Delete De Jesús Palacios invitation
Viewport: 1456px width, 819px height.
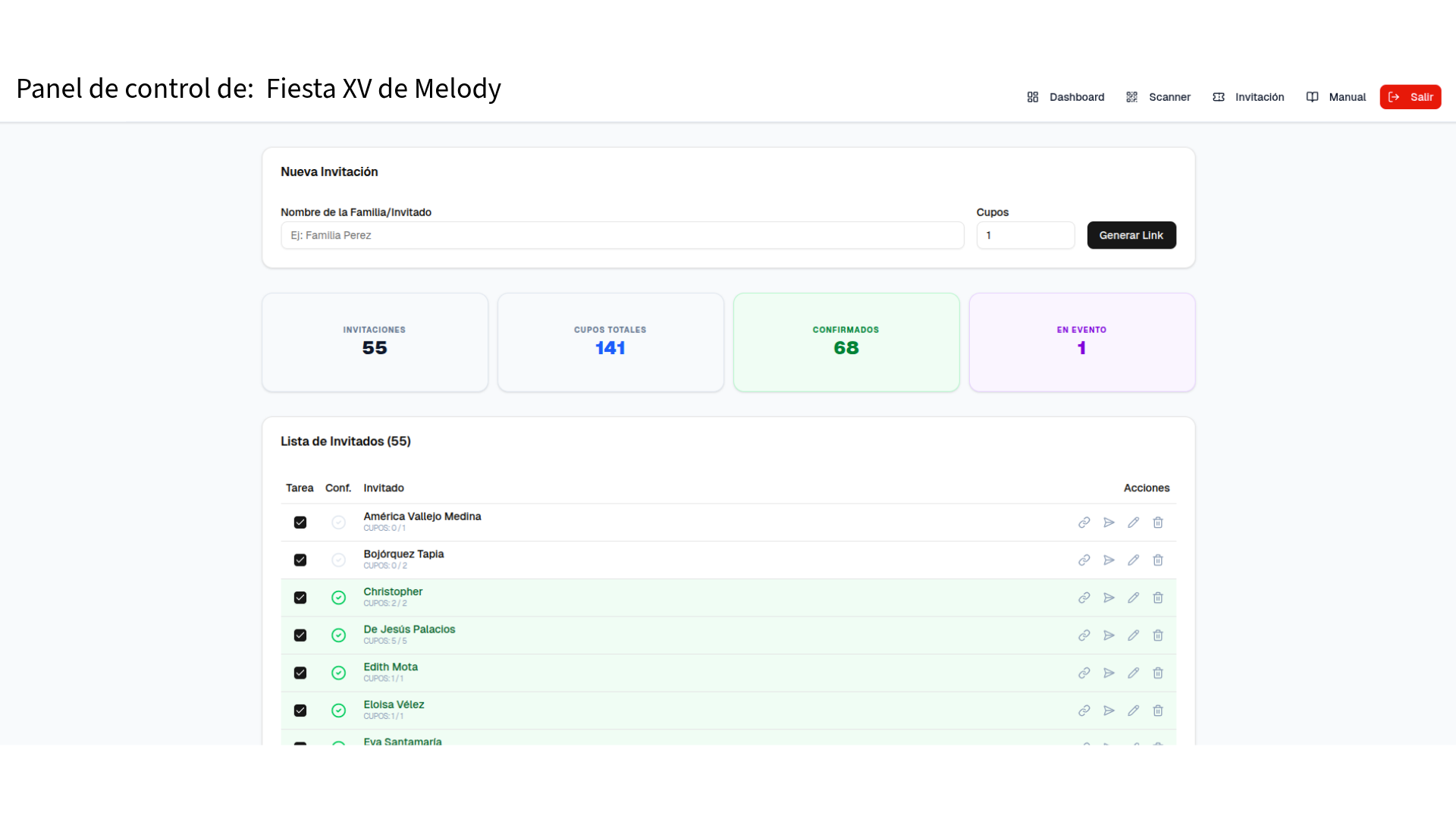tap(1158, 635)
